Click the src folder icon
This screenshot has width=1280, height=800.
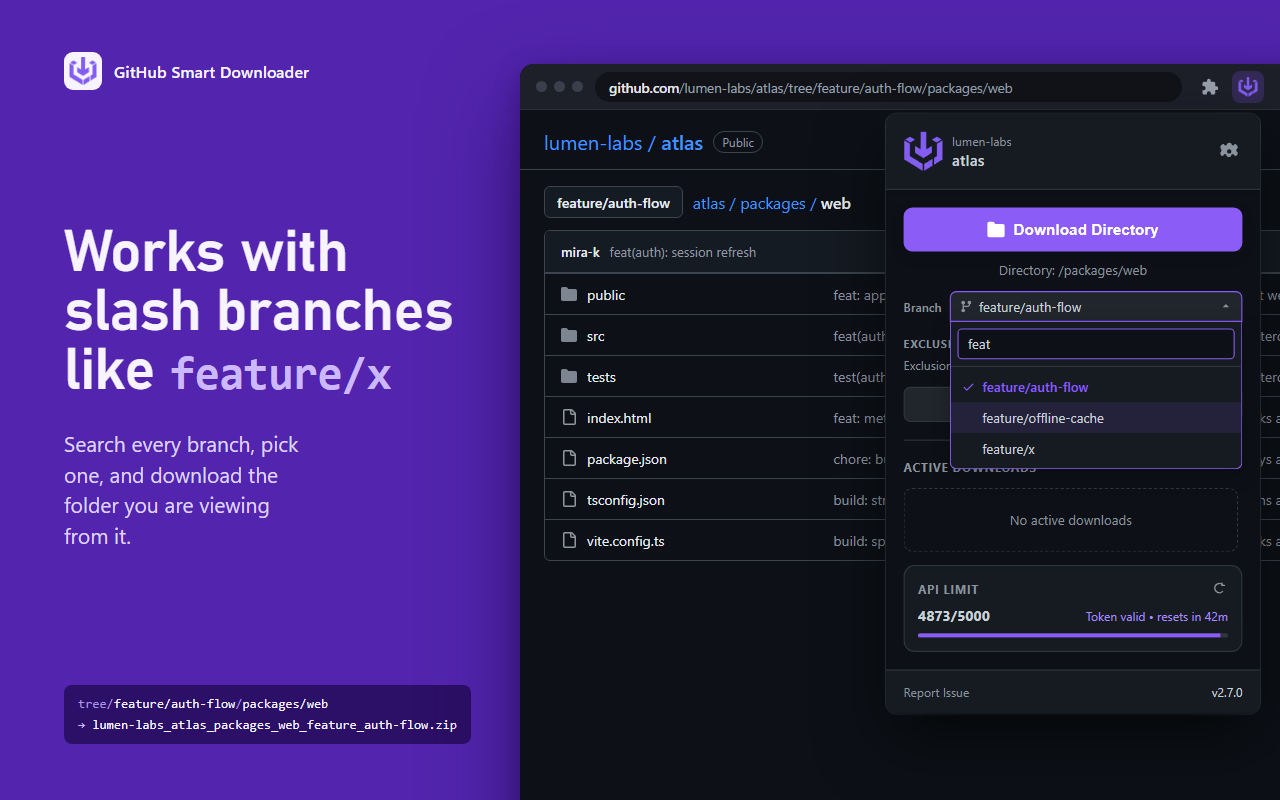click(570, 335)
